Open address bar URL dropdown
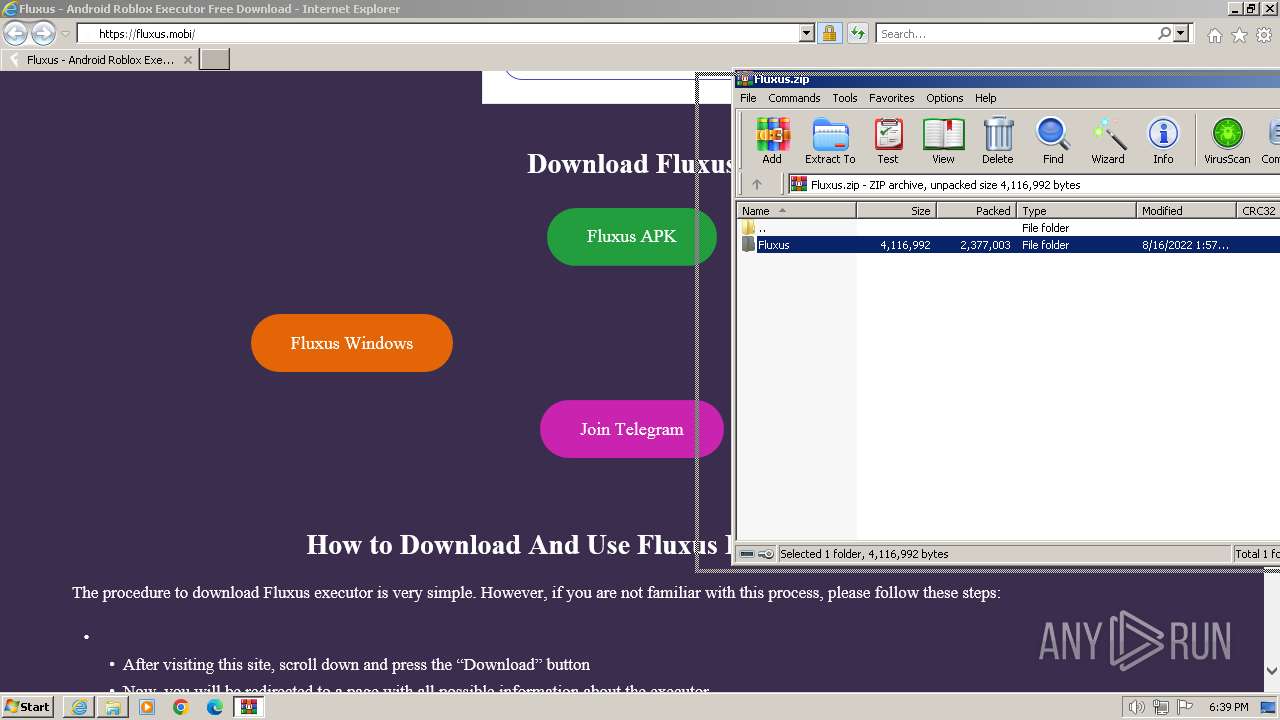1280x720 pixels. [806, 33]
